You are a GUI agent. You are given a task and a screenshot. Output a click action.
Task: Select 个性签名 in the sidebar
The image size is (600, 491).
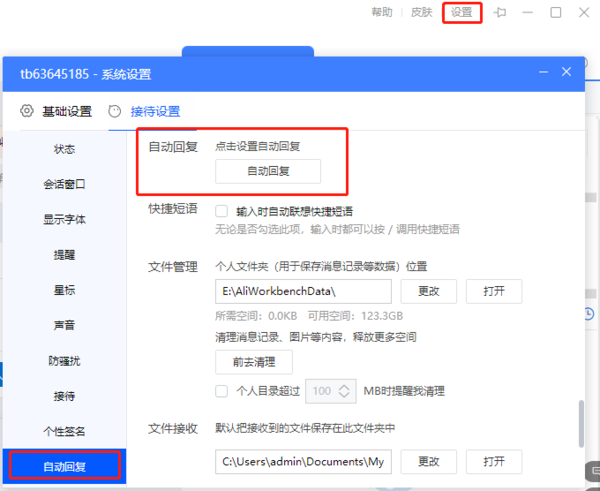[x=64, y=431]
